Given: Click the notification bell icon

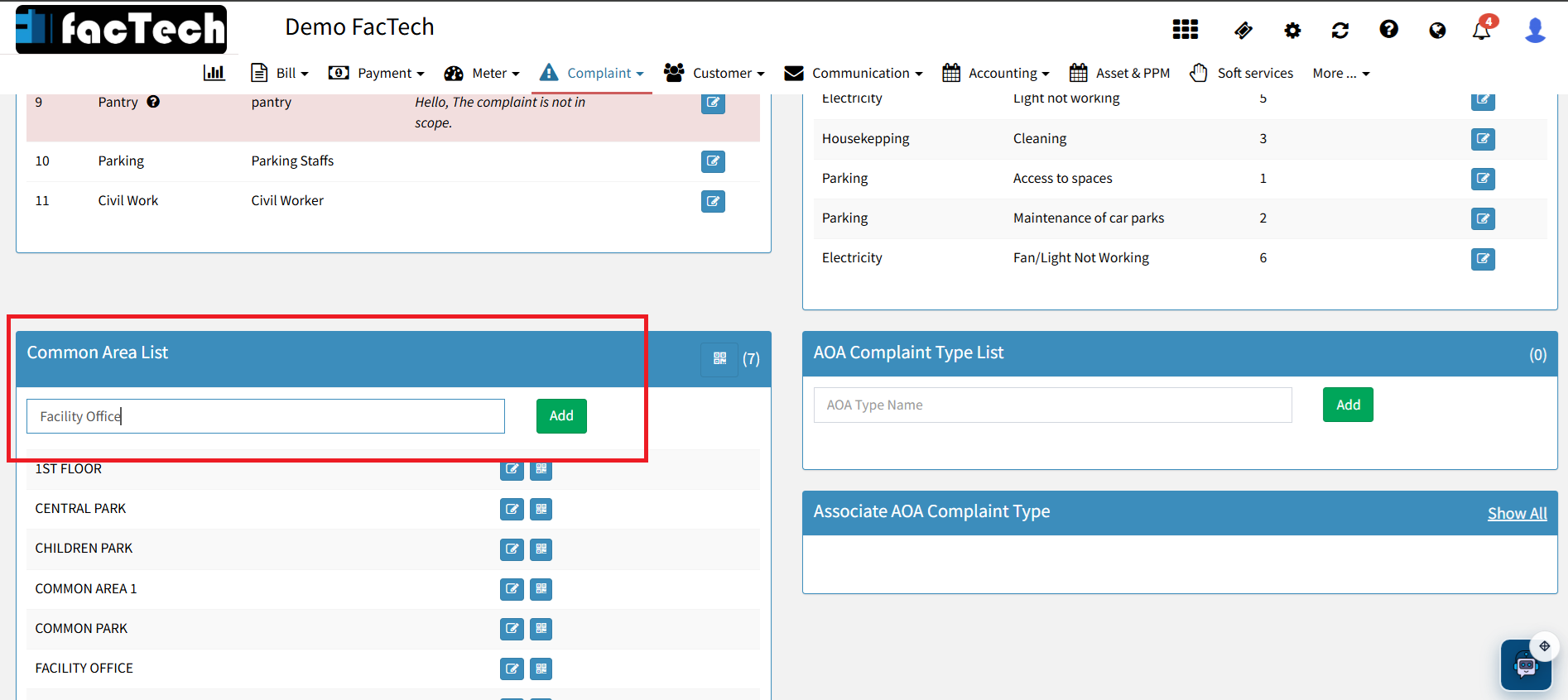Looking at the screenshot, I should click(x=1481, y=31).
